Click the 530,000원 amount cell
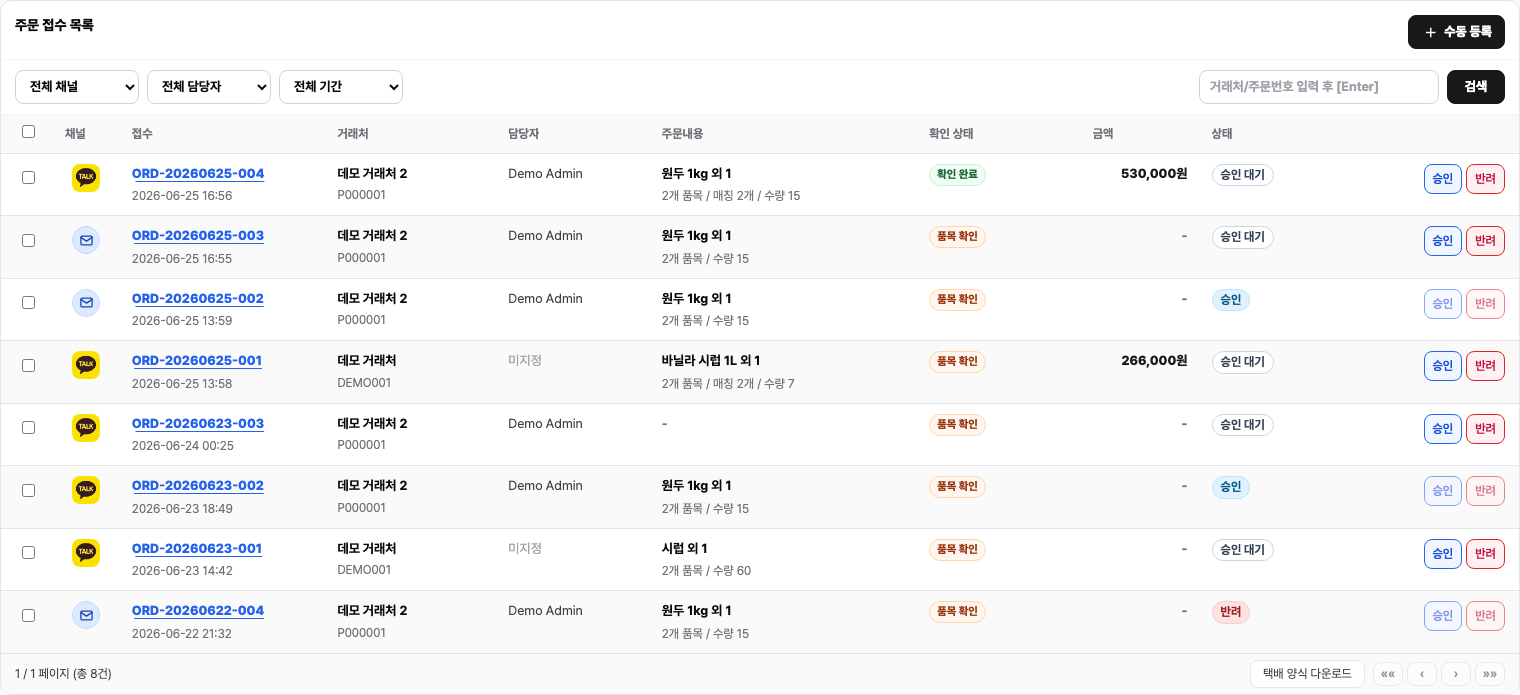1520x695 pixels. click(x=1154, y=174)
